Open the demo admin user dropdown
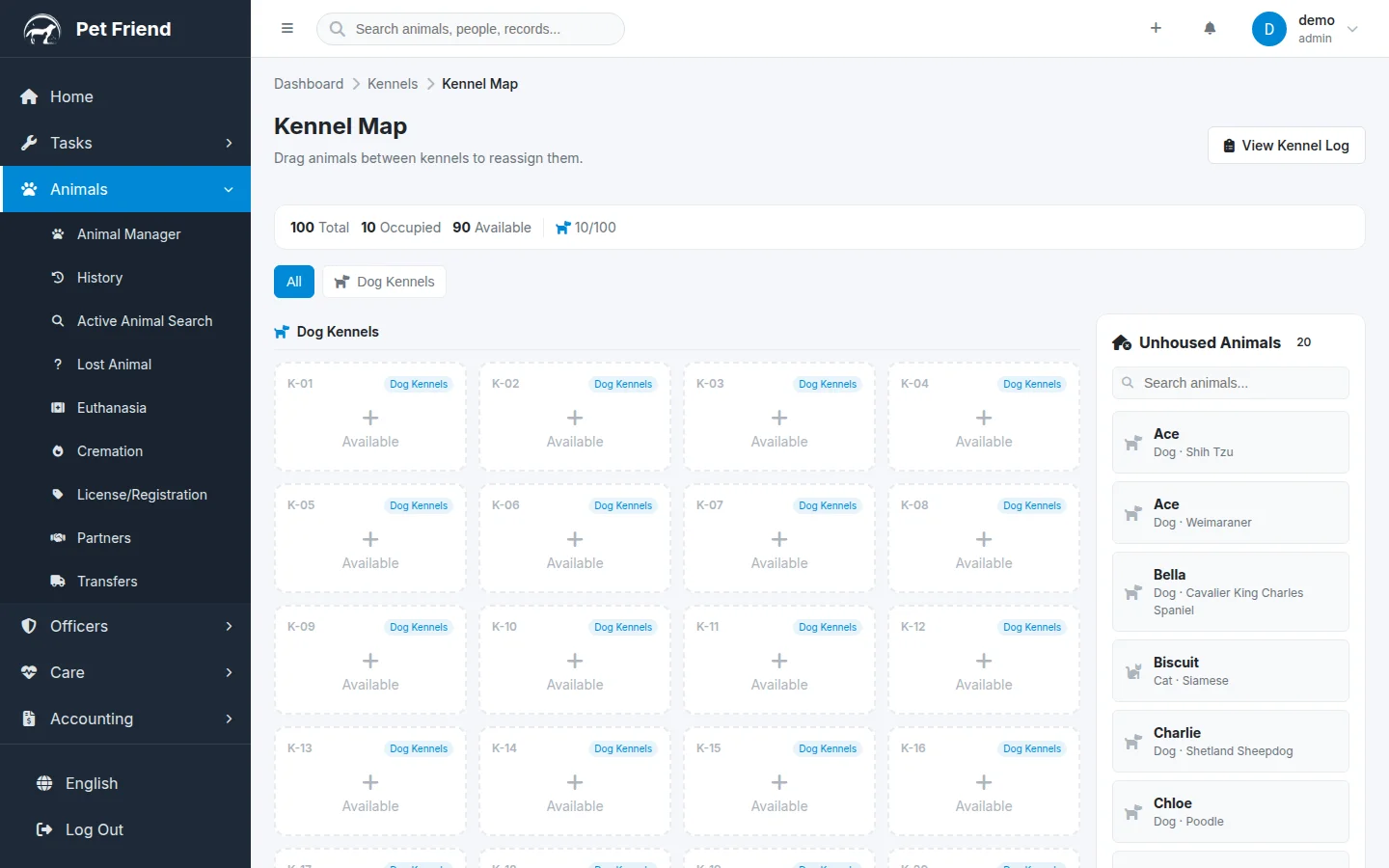The height and width of the screenshot is (868, 1389). pos(1351,29)
